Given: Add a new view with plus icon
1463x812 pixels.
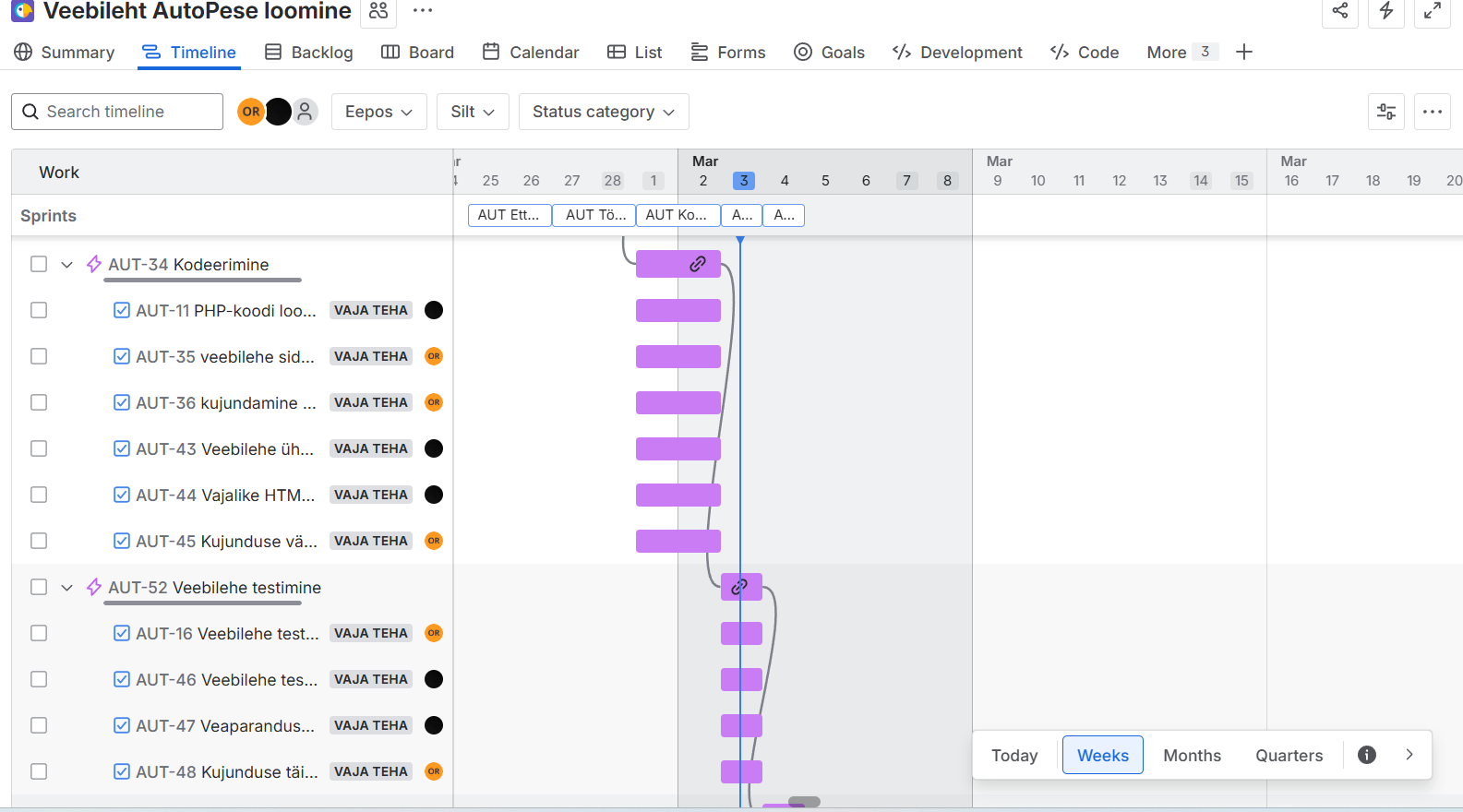Looking at the screenshot, I should [1243, 53].
